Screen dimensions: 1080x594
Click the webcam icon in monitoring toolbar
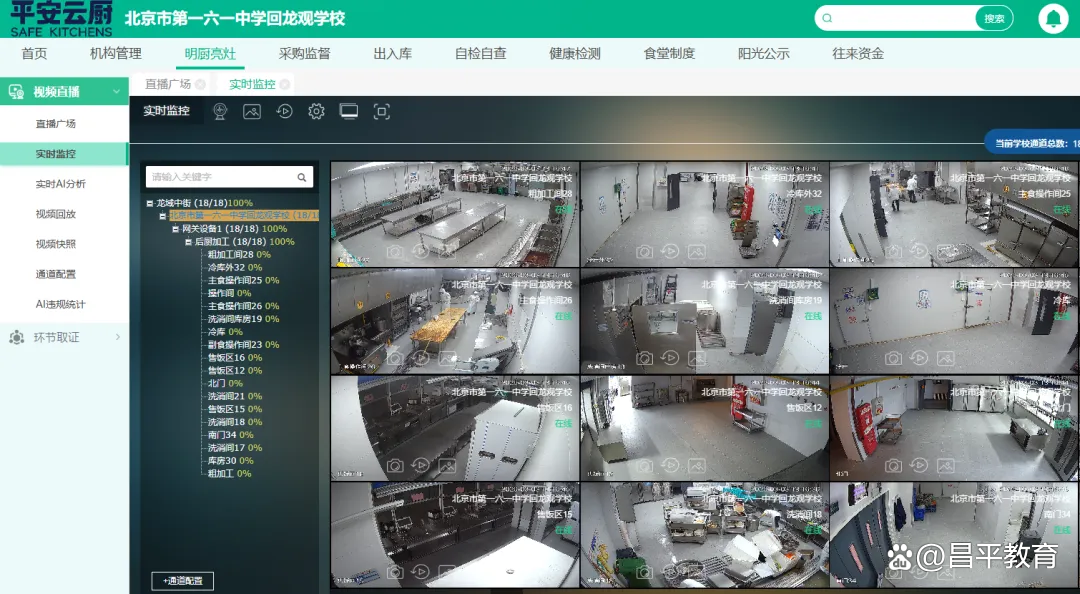(220, 112)
